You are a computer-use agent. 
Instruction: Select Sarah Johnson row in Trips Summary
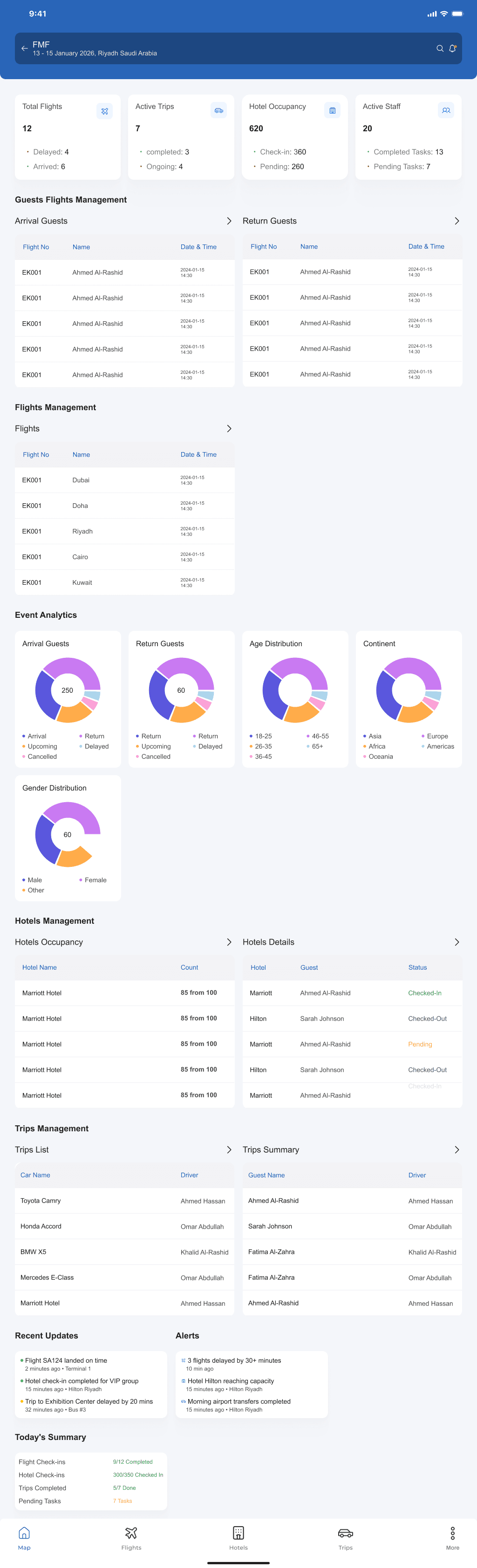tap(352, 1226)
